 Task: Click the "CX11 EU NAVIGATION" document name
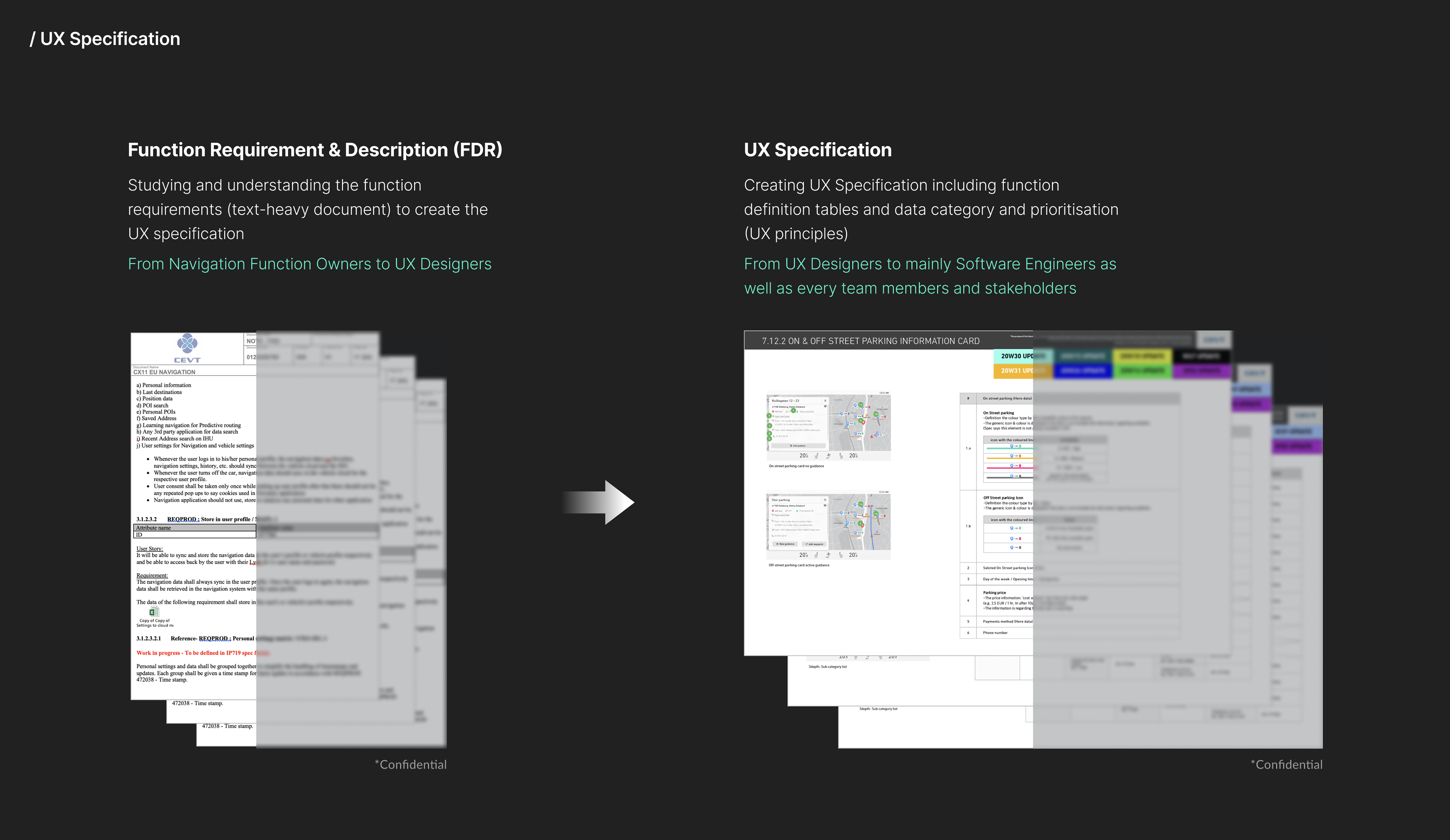[x=164, y=372]
